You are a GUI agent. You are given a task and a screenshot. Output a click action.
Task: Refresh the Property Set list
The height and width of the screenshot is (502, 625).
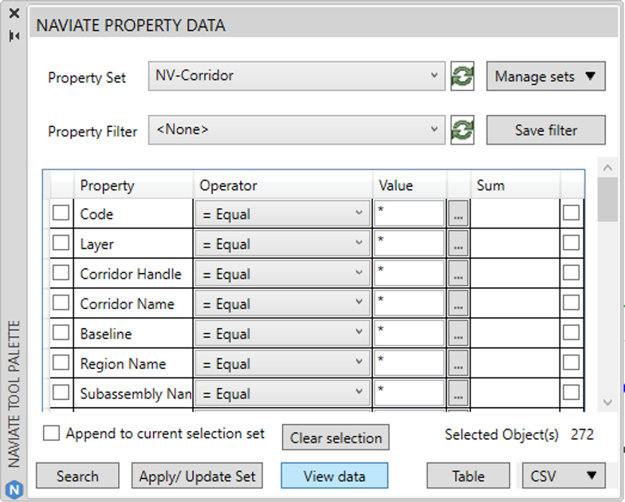(x=462, y=76)
